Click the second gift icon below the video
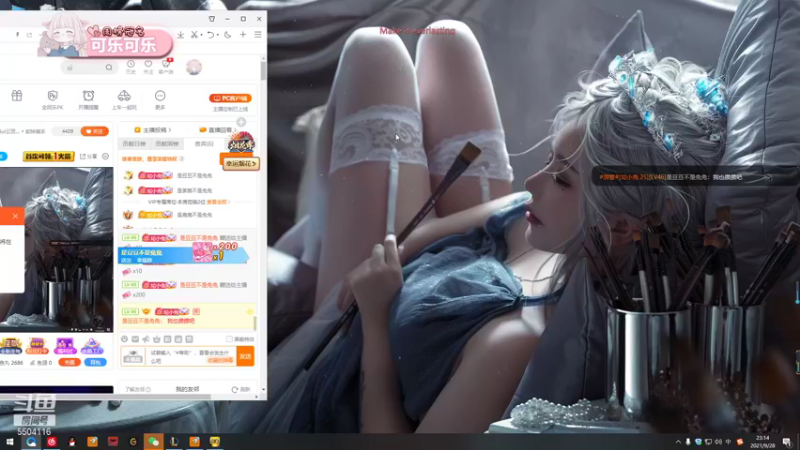The height and width of the screenshot is (450, 800). pos(37,345)
